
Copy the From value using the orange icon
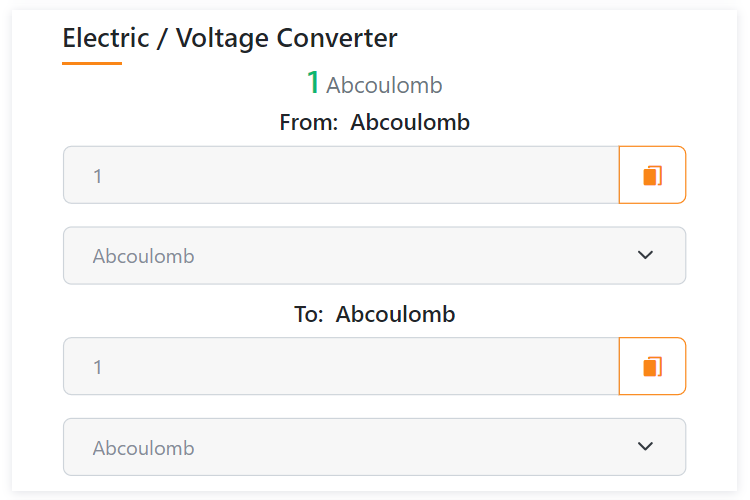point(652,175)
